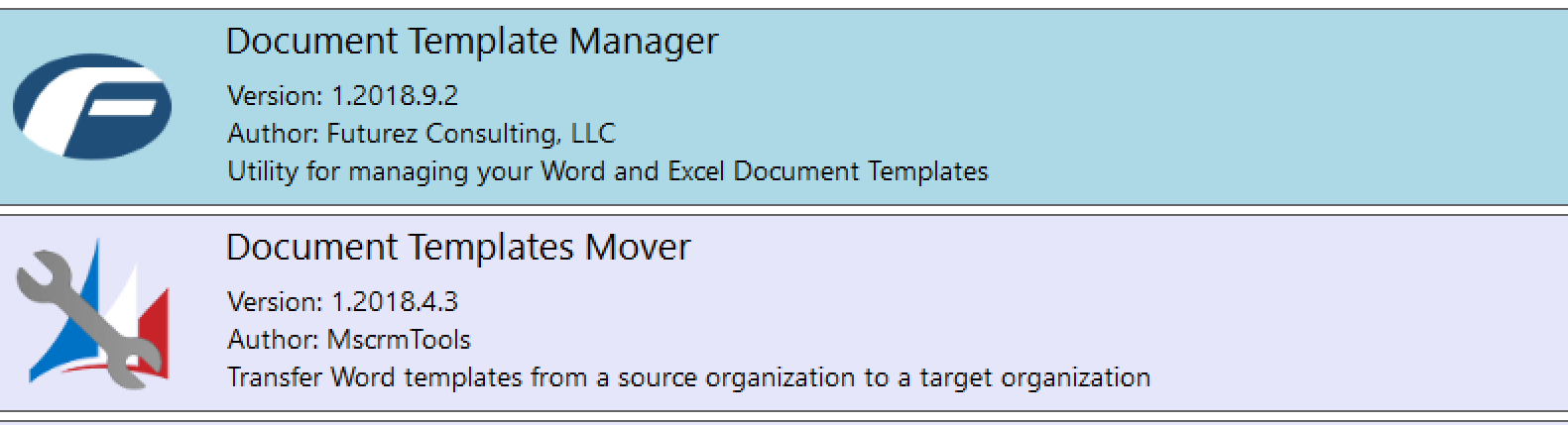Click the Futurez Consulting oval logo icon
Screen dimensions: 1568x425
click(x=91, y=106)
